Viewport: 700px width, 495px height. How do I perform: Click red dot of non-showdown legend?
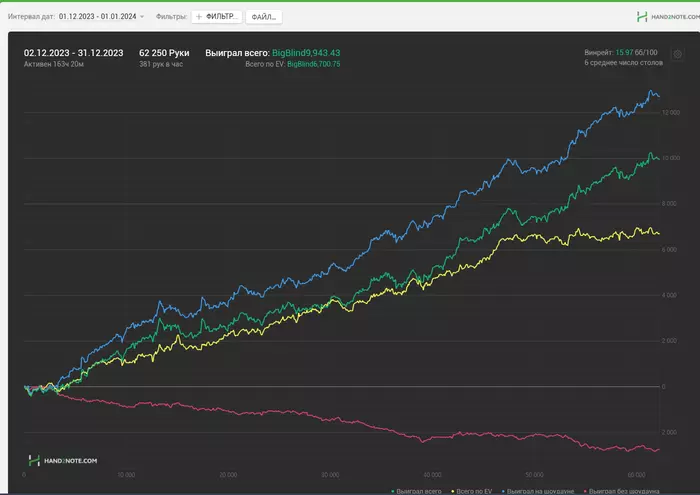(585, 491)
